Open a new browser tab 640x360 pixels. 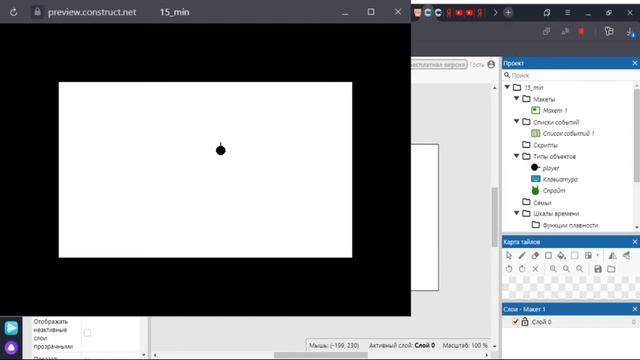pyautogui.click(x=508, y=13)
